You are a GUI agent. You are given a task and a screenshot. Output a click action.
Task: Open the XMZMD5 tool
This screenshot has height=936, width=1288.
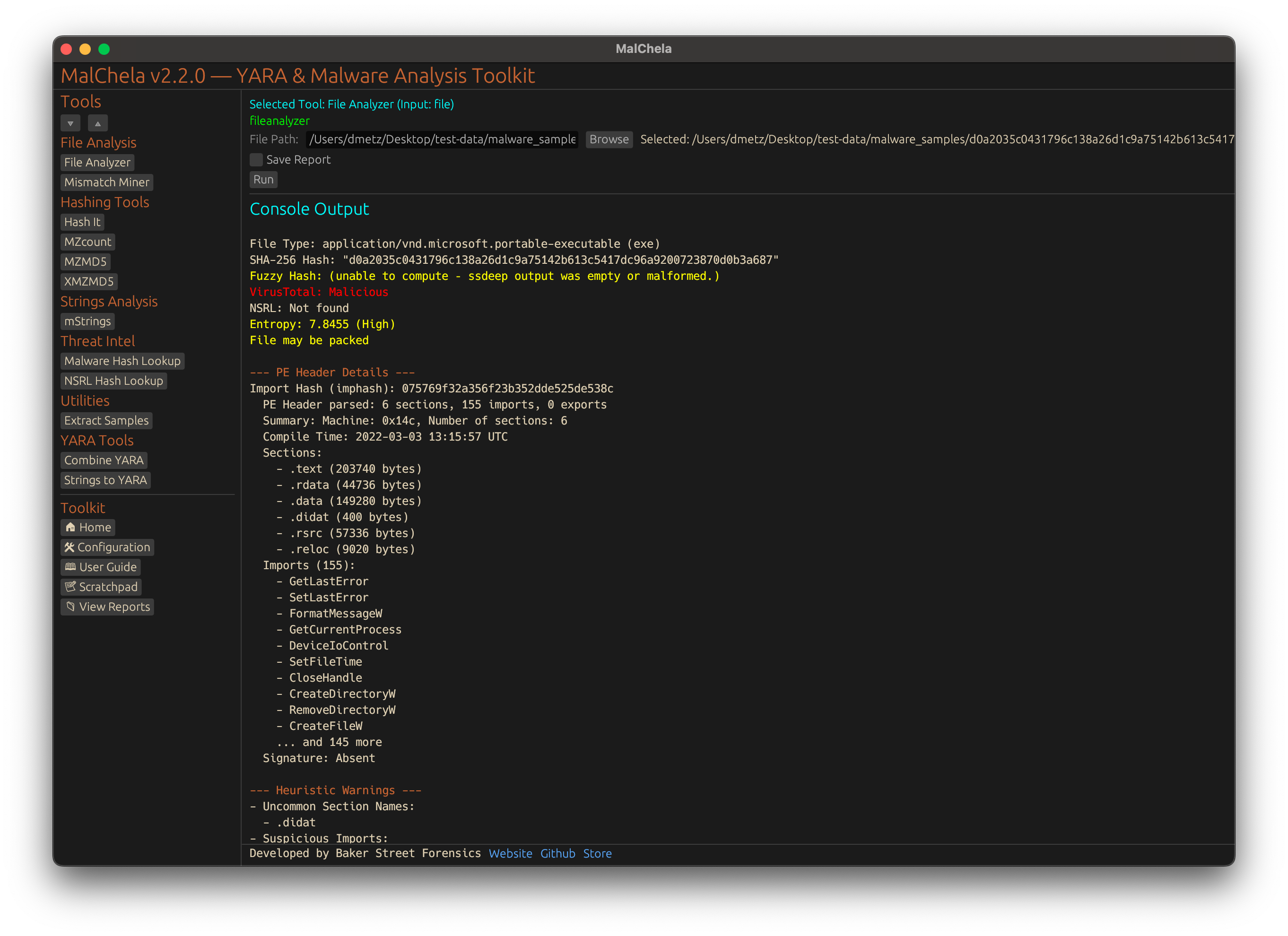(89, 282)
